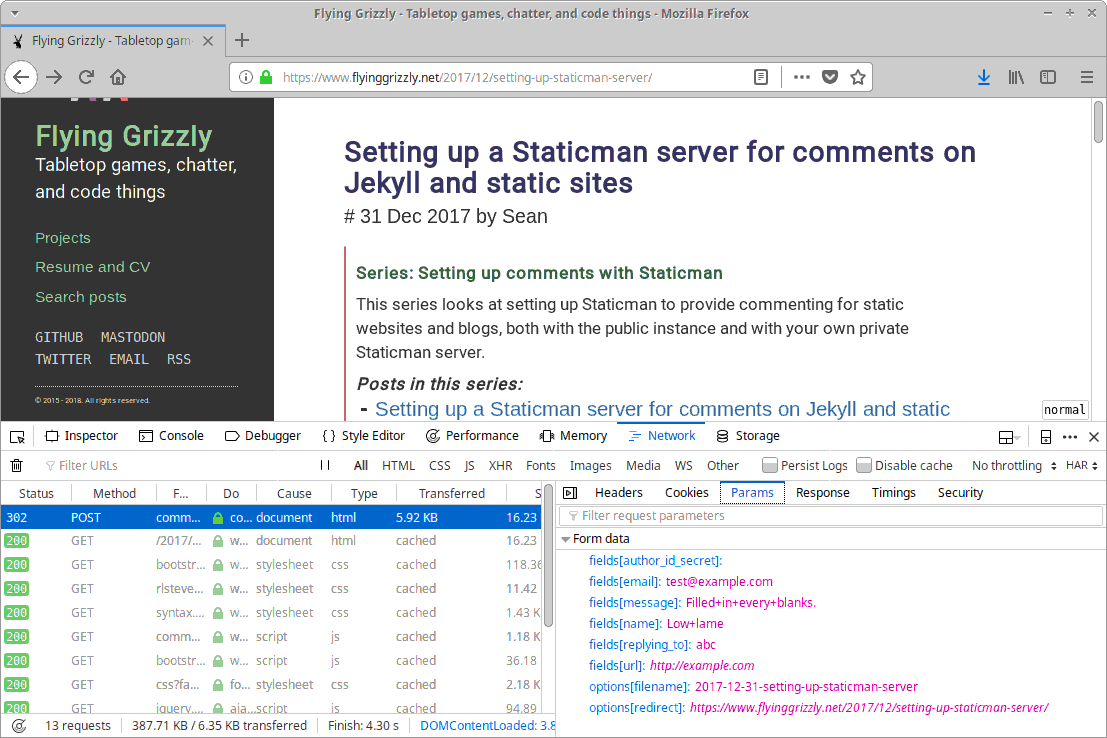Viewport: 1107px width, 738px height.
Task: Open the Resume and CV link
Action: pos(92,267)
